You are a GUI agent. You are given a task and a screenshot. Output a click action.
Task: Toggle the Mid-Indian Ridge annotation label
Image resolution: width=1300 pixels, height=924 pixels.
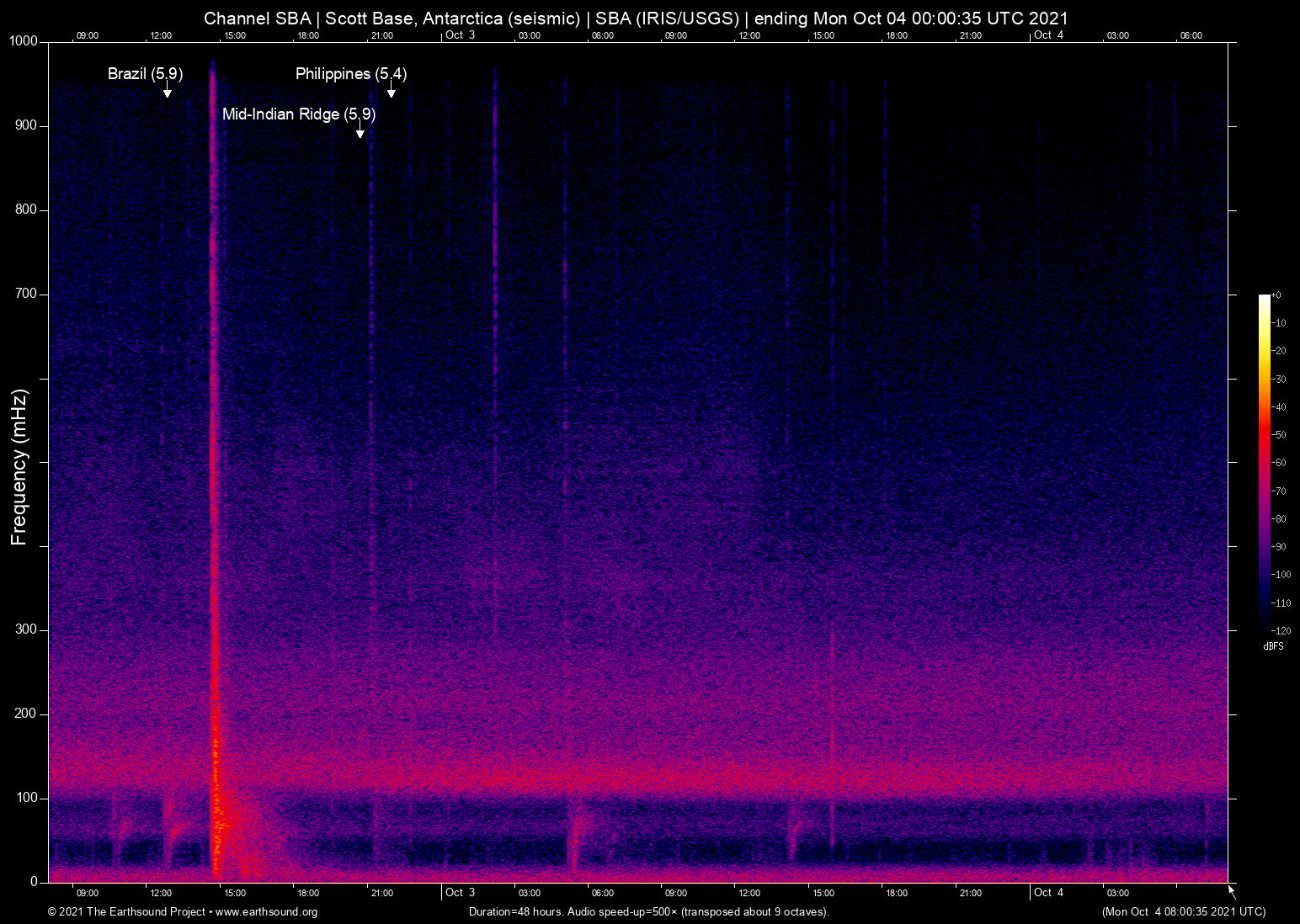coord(300,114)
